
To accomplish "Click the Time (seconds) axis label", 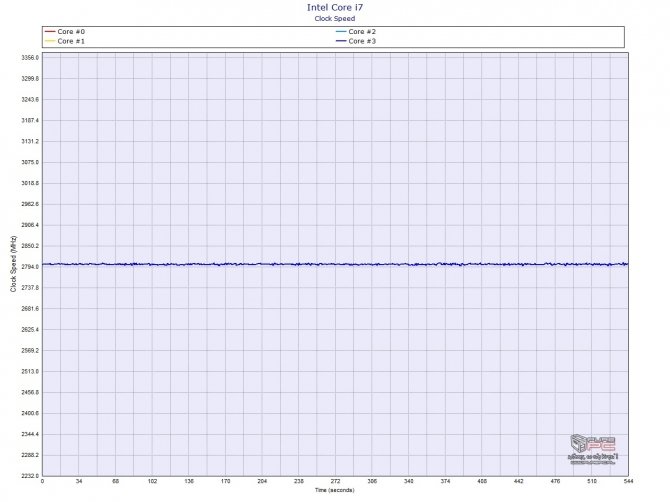I will [335, 490].
